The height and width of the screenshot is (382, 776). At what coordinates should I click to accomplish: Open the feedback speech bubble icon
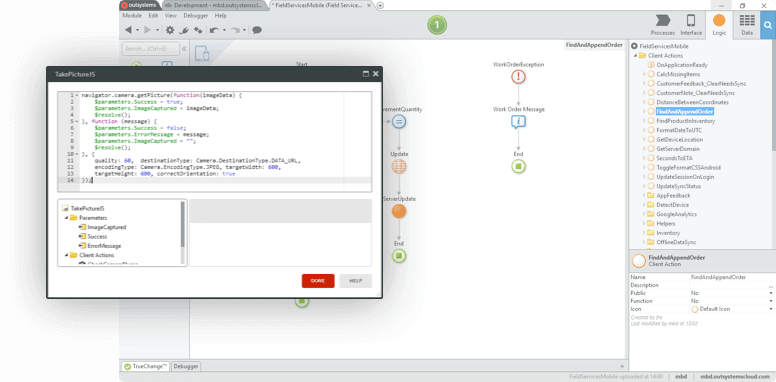tap(257, 30)
